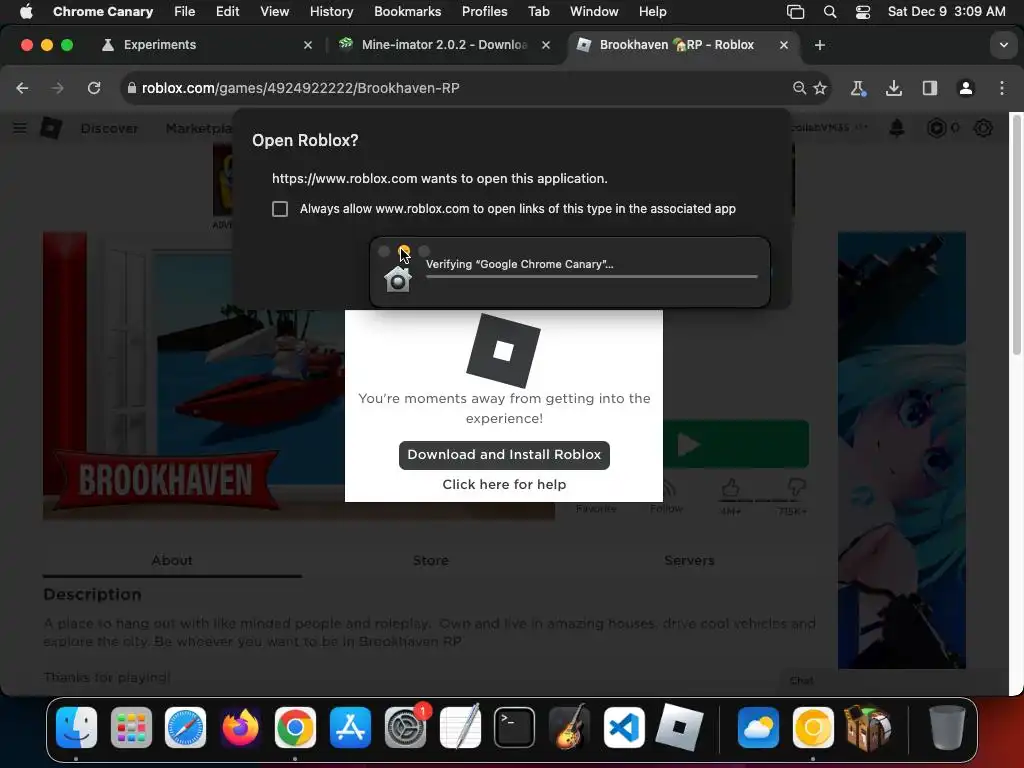Viewport: 1024px width, 768px height.
Task: Select the Store tab on game page
Action: 430,560
